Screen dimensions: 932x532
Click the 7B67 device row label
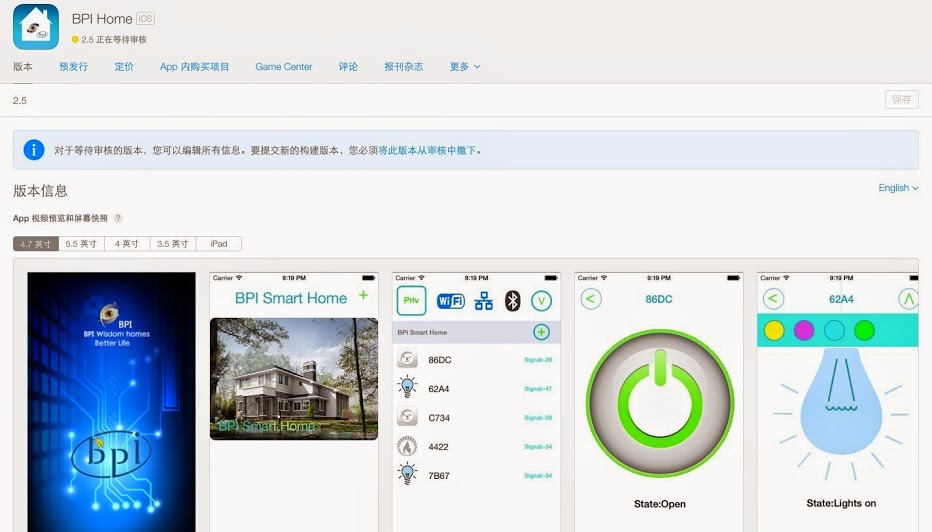(439, 476)
